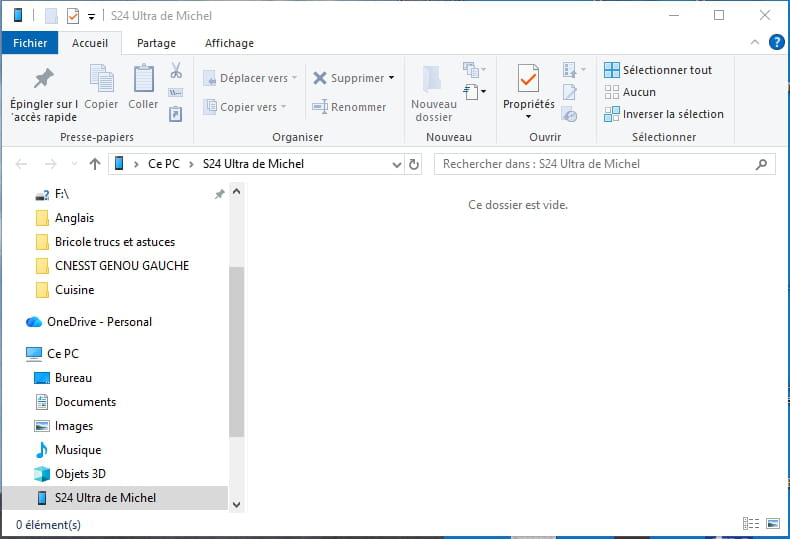This screenshot has width=790, height=539.
Task: Collapse the ribbon with the chevron
Action: point(755,42)
